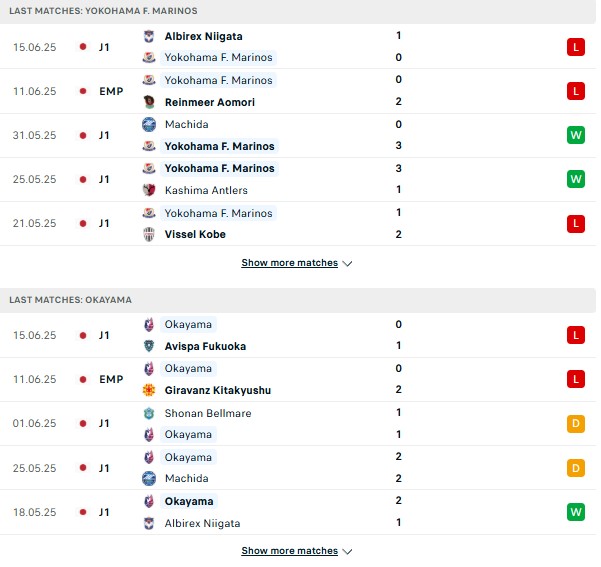
Task: Click the Avispa Fukuoka team crest
Action: (x=149, y=346)
